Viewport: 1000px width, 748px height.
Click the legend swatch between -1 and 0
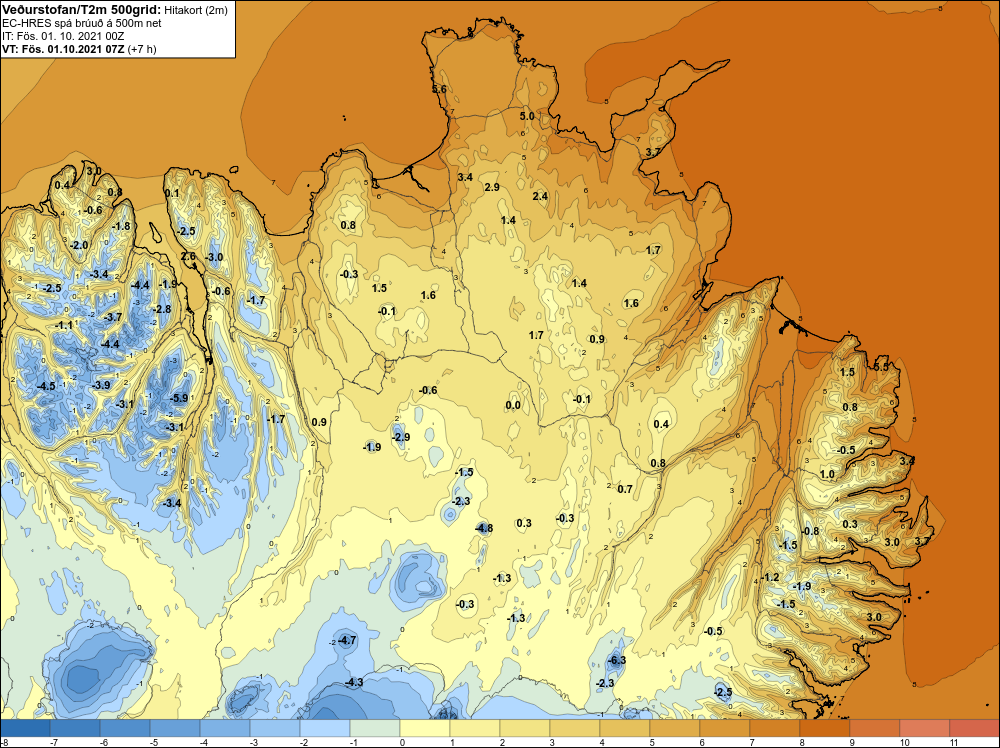coord(375,728)
